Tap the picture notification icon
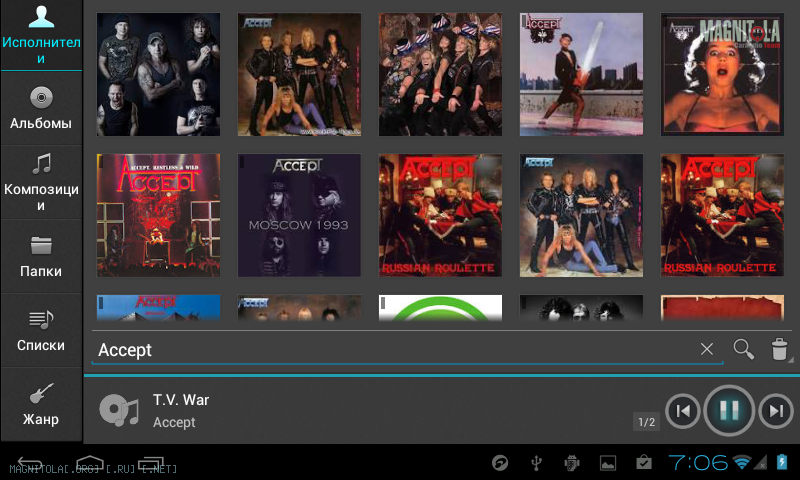This screenshot has height=480, width=800. click(x=608, y=463)
